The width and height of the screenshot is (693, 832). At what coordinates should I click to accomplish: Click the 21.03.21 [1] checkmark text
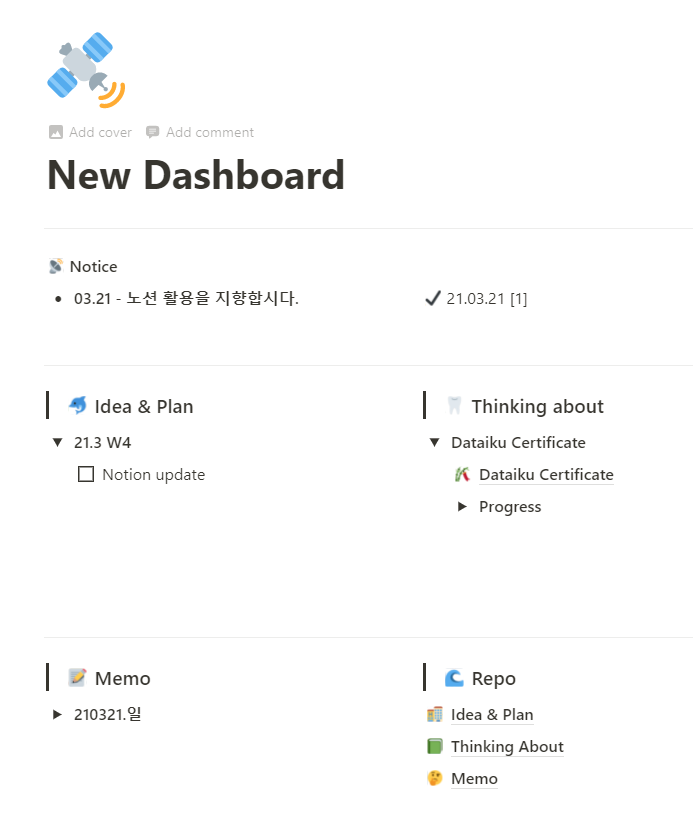[487, 299]
